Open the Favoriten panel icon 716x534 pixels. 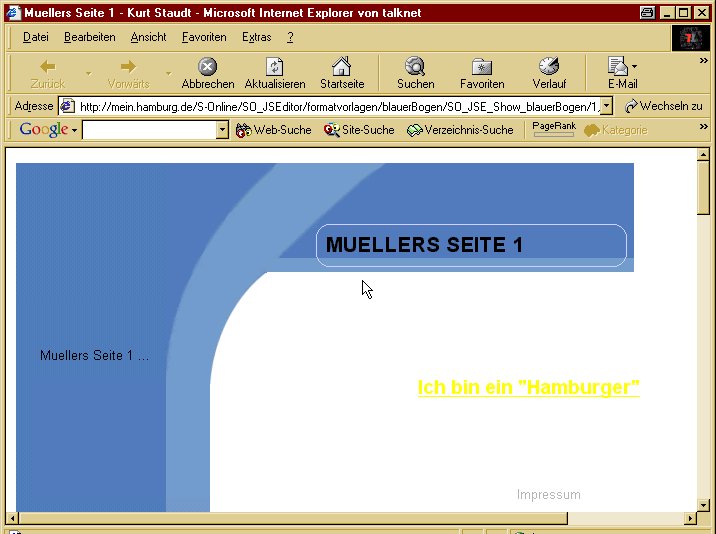tap(482, 67)
